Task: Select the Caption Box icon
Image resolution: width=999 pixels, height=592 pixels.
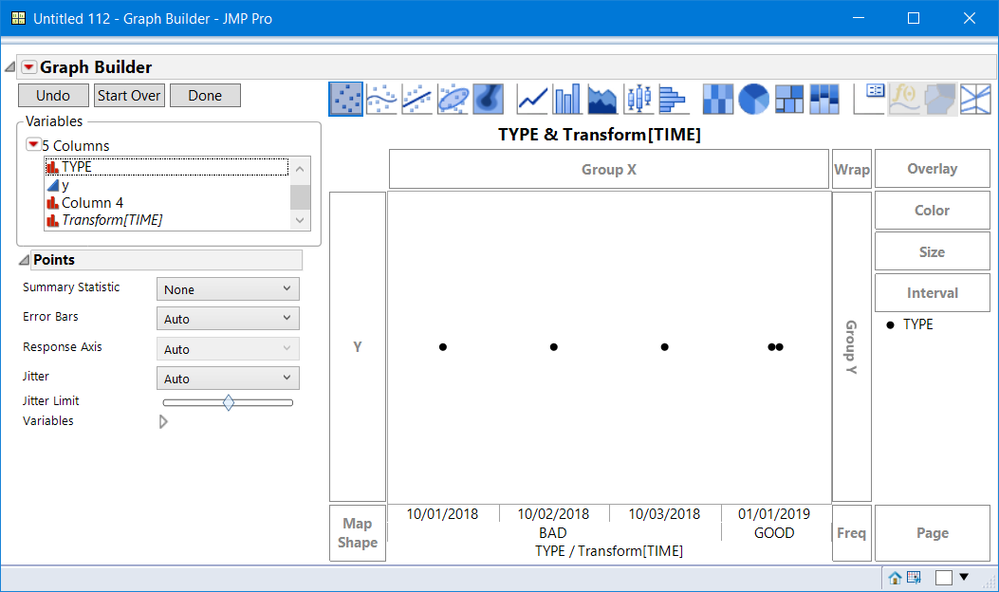Action: [870, 99]
